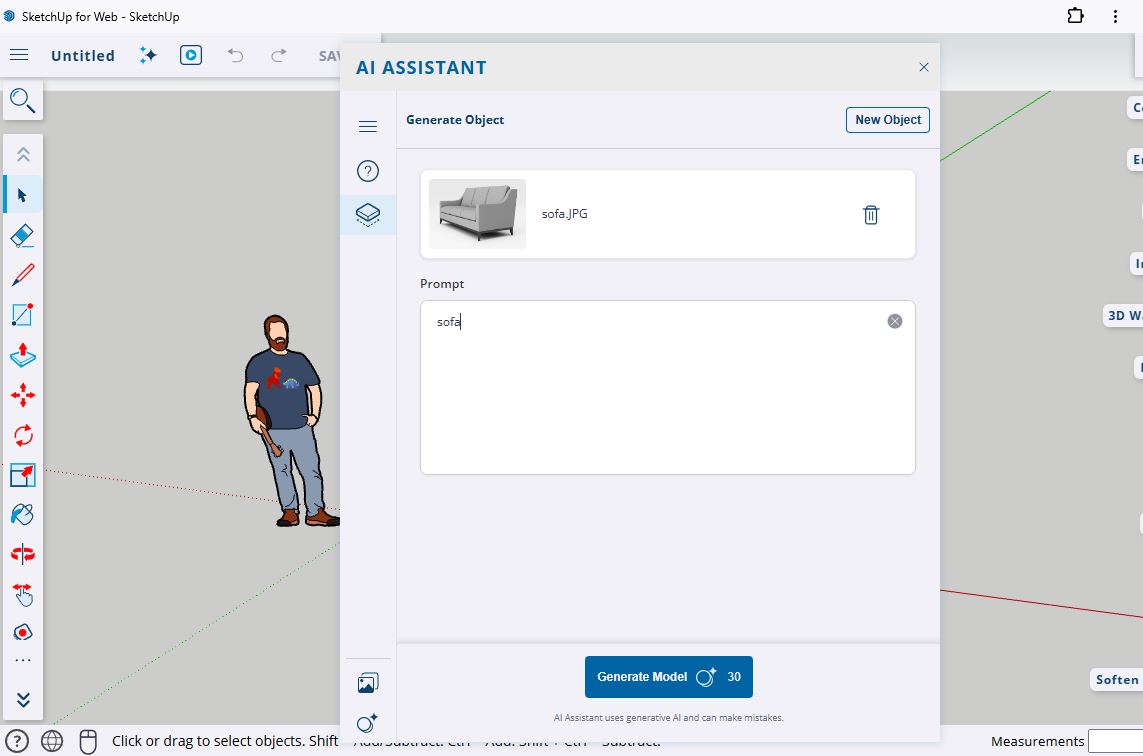This screenshot has width=1143, height=756.
Task: Click the 3D Warehouse label on right
Action: click(1124, 316)
